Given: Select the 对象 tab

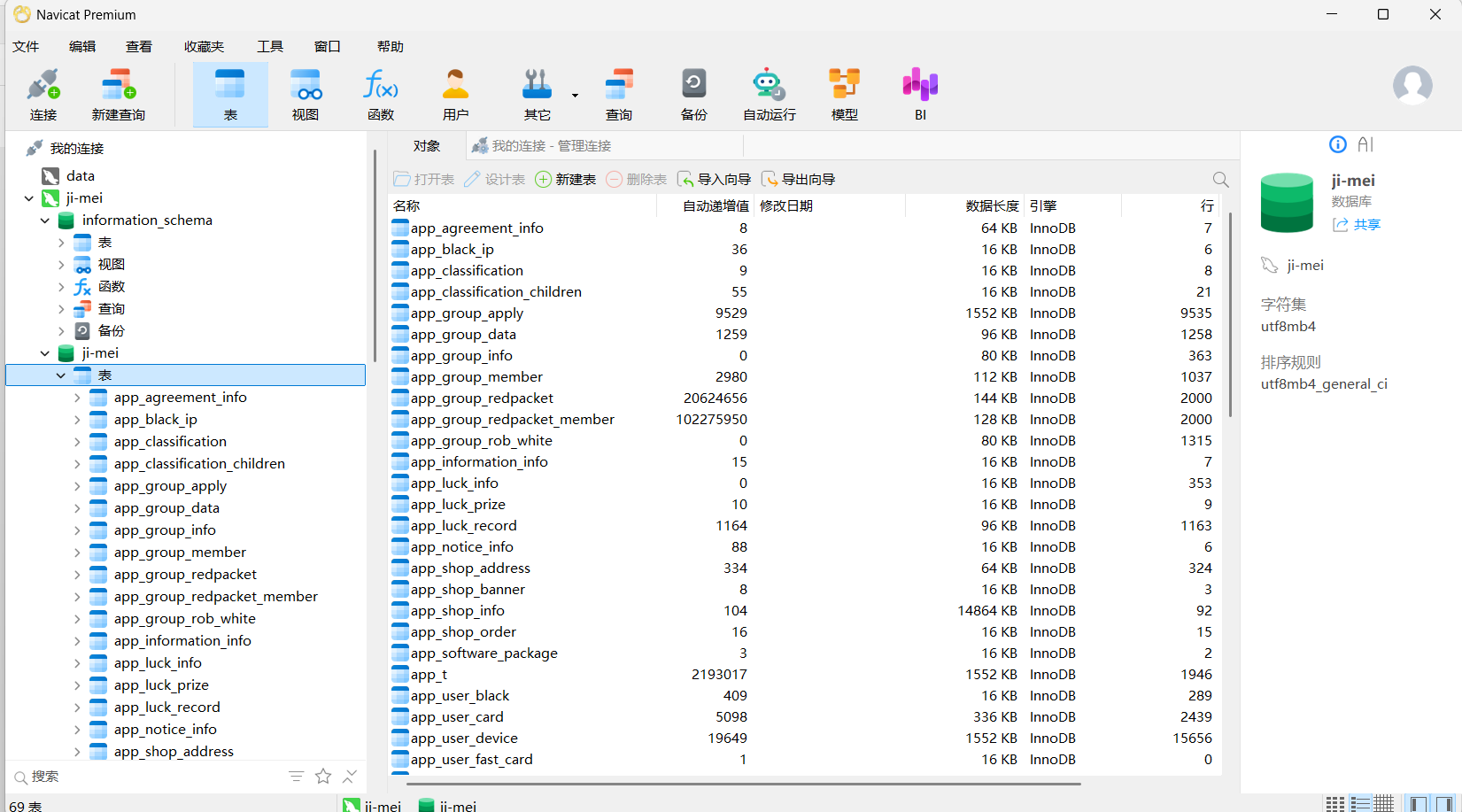Looking at the screenshot, I should pos(427,146).
